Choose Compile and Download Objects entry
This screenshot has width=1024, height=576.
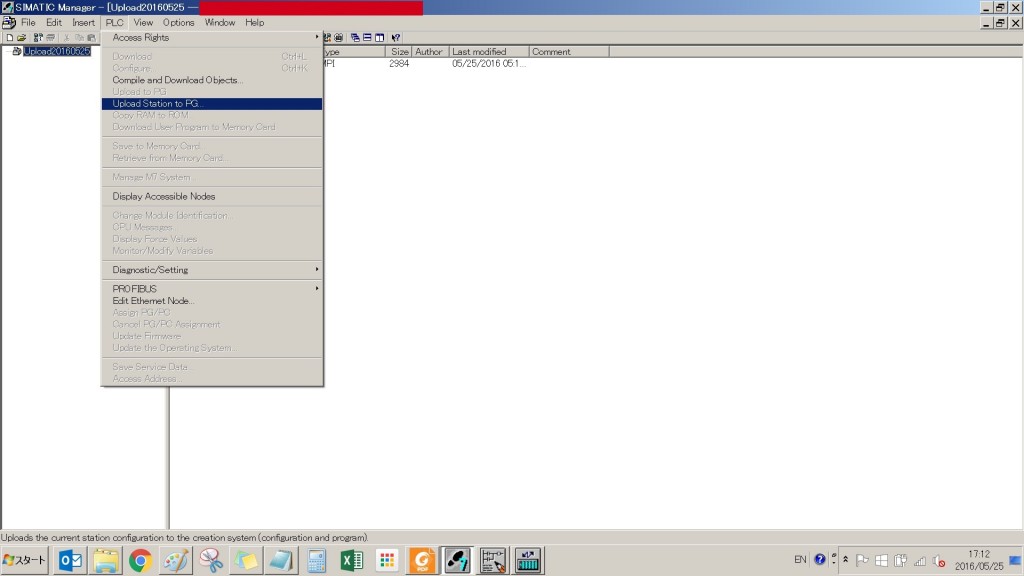(x=212, y=80)
